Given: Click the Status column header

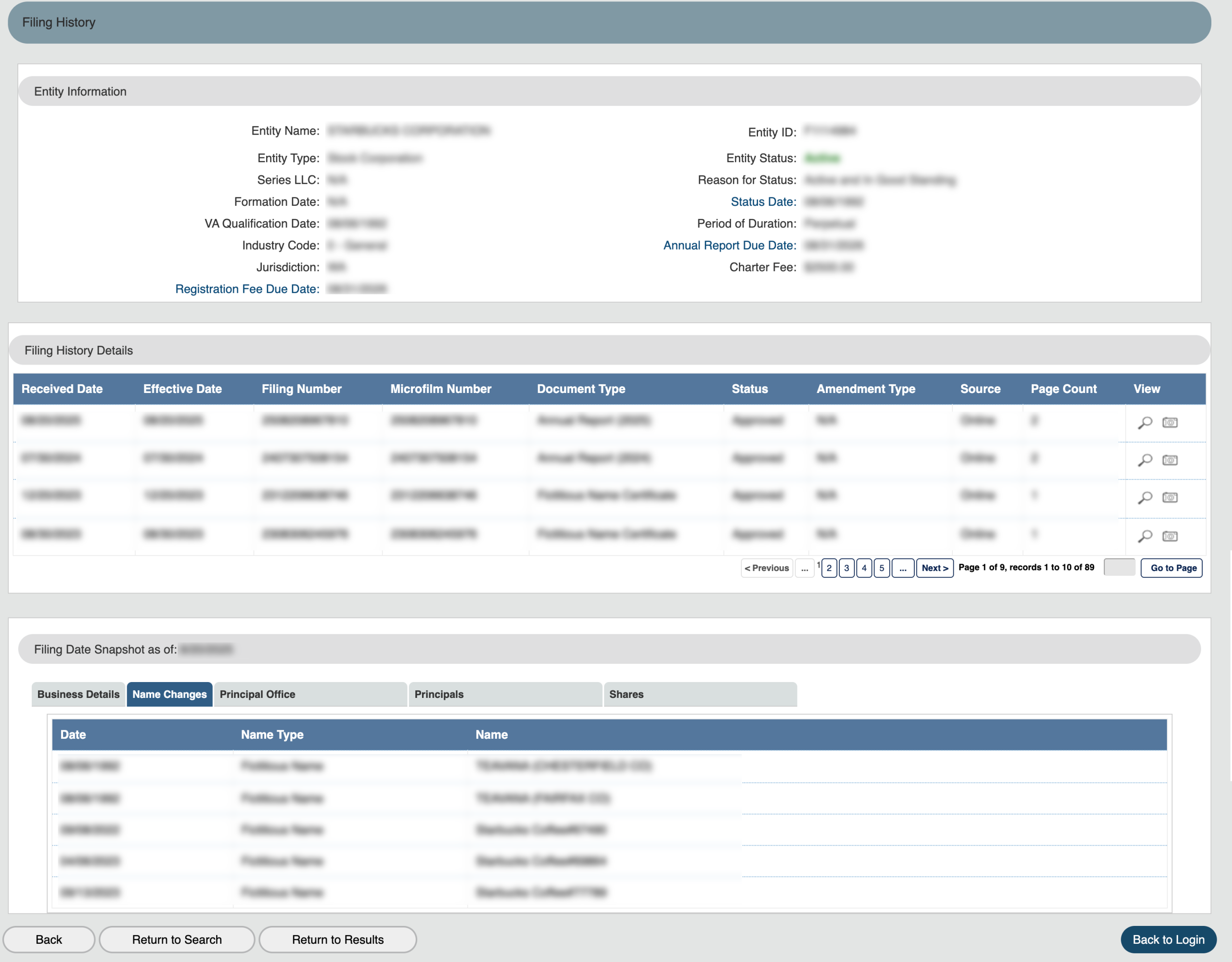Looking at the screenshot, I should [x=750, y=389].
